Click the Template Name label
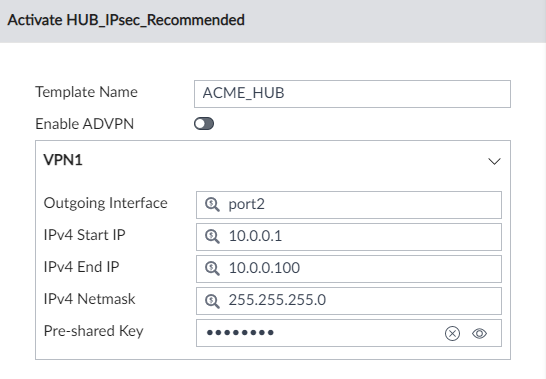Image resolution: width=546 pixels, height=379 pixels. [86, 92]
